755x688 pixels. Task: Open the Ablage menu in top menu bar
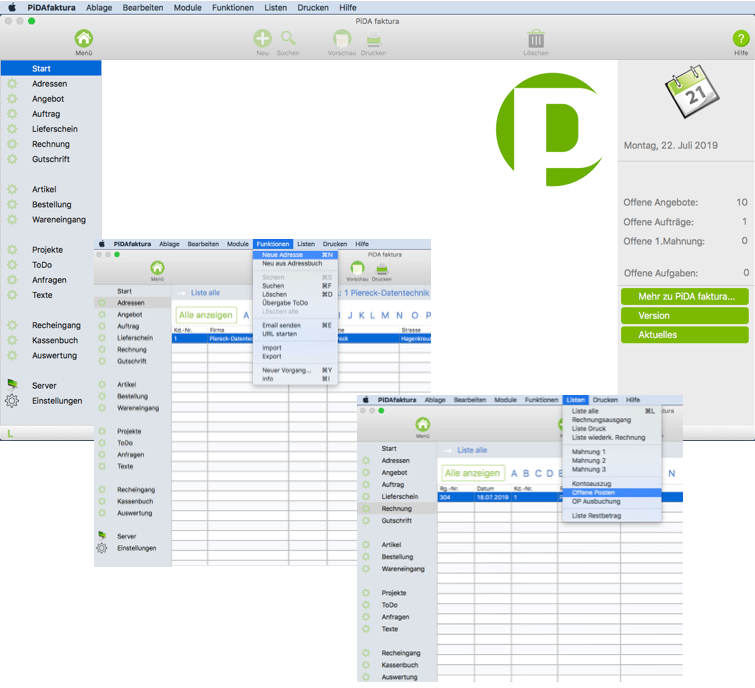[99, 8]
